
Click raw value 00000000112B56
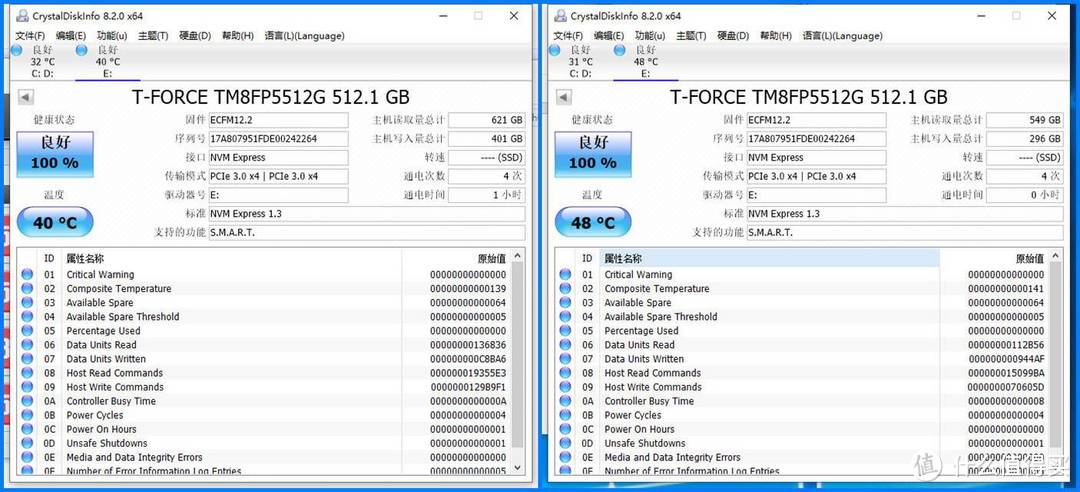coord(1006,345)
